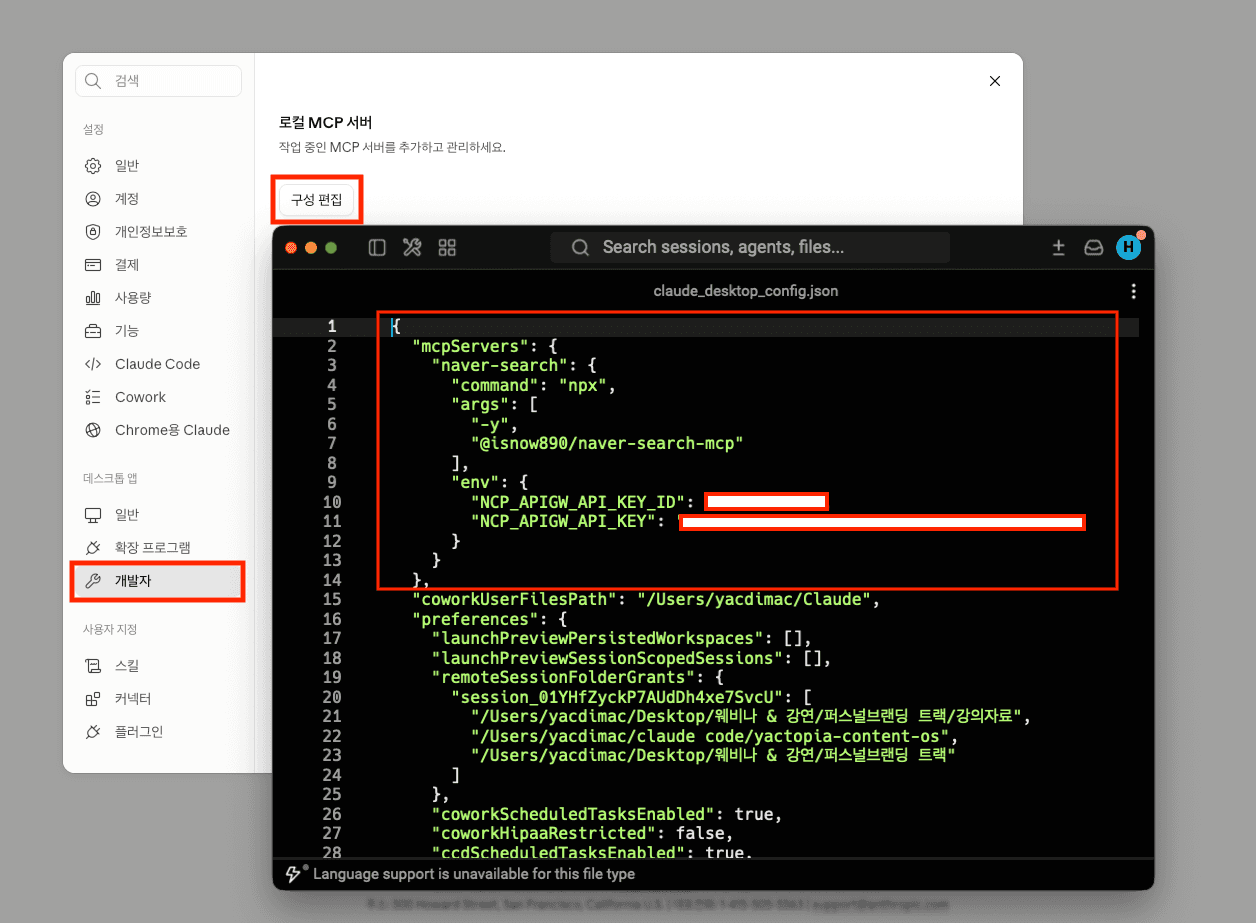Open 개인정보보호 settings page
The image size is (1256, 923).
[x=158, y=231]
